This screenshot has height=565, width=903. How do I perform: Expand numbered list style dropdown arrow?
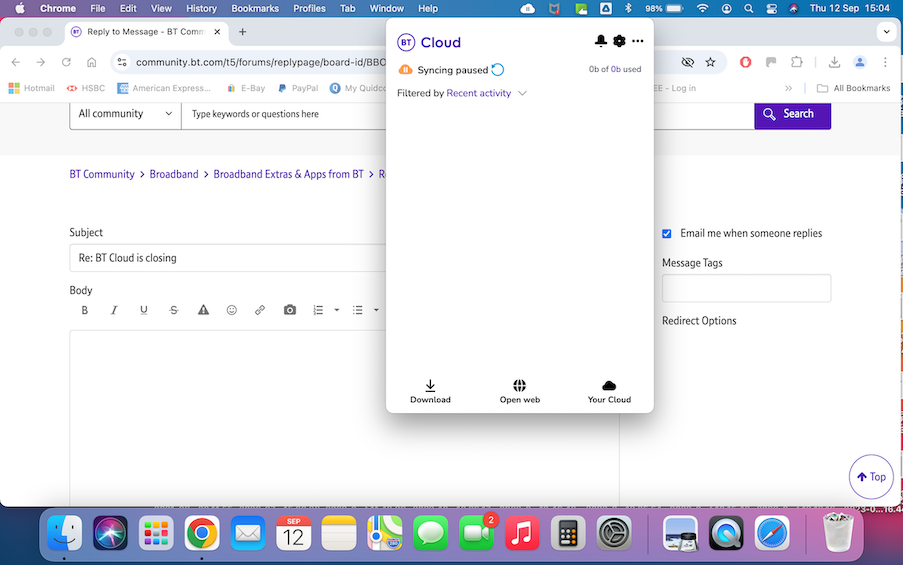[x=337, y=310]
